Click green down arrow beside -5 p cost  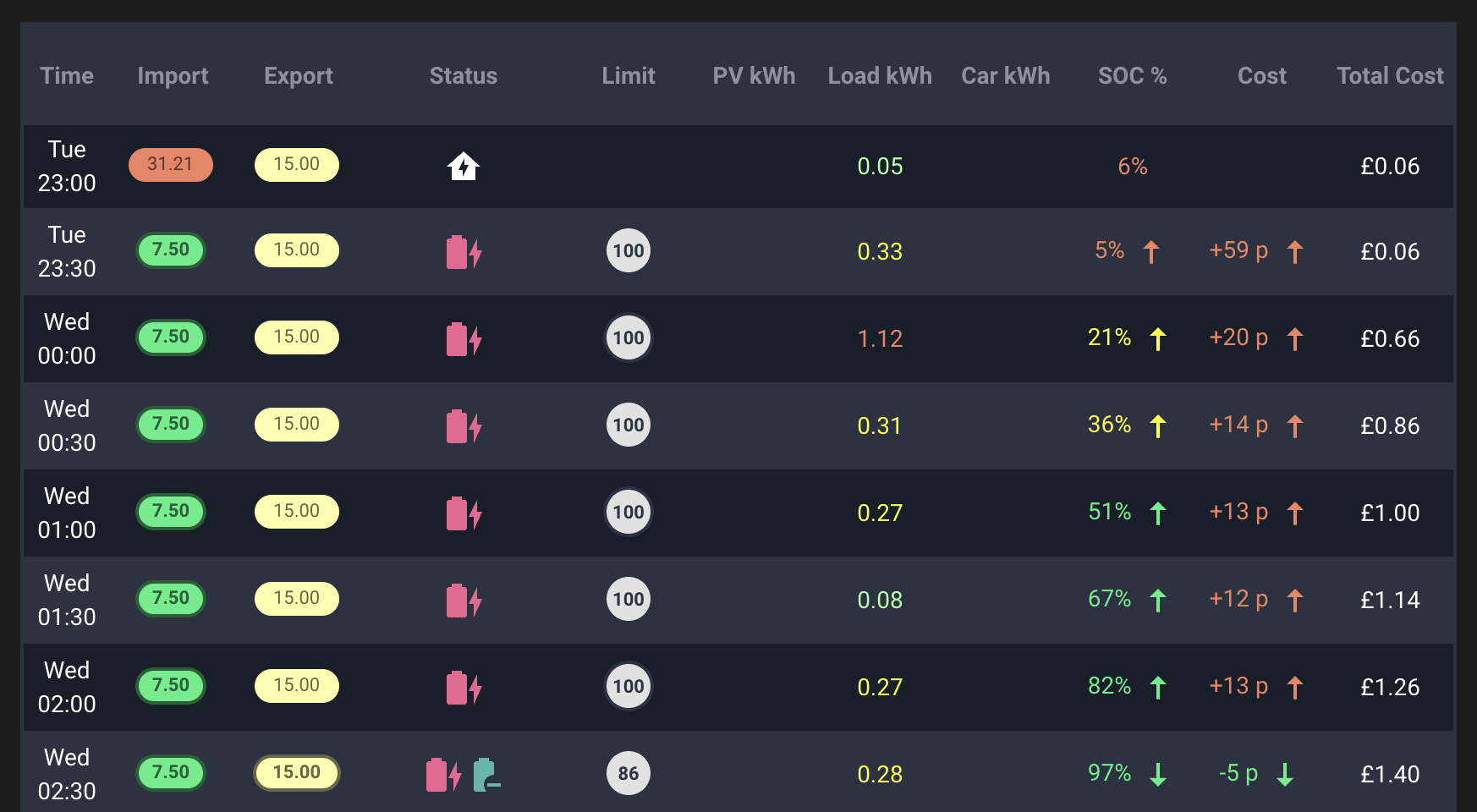1285,774
